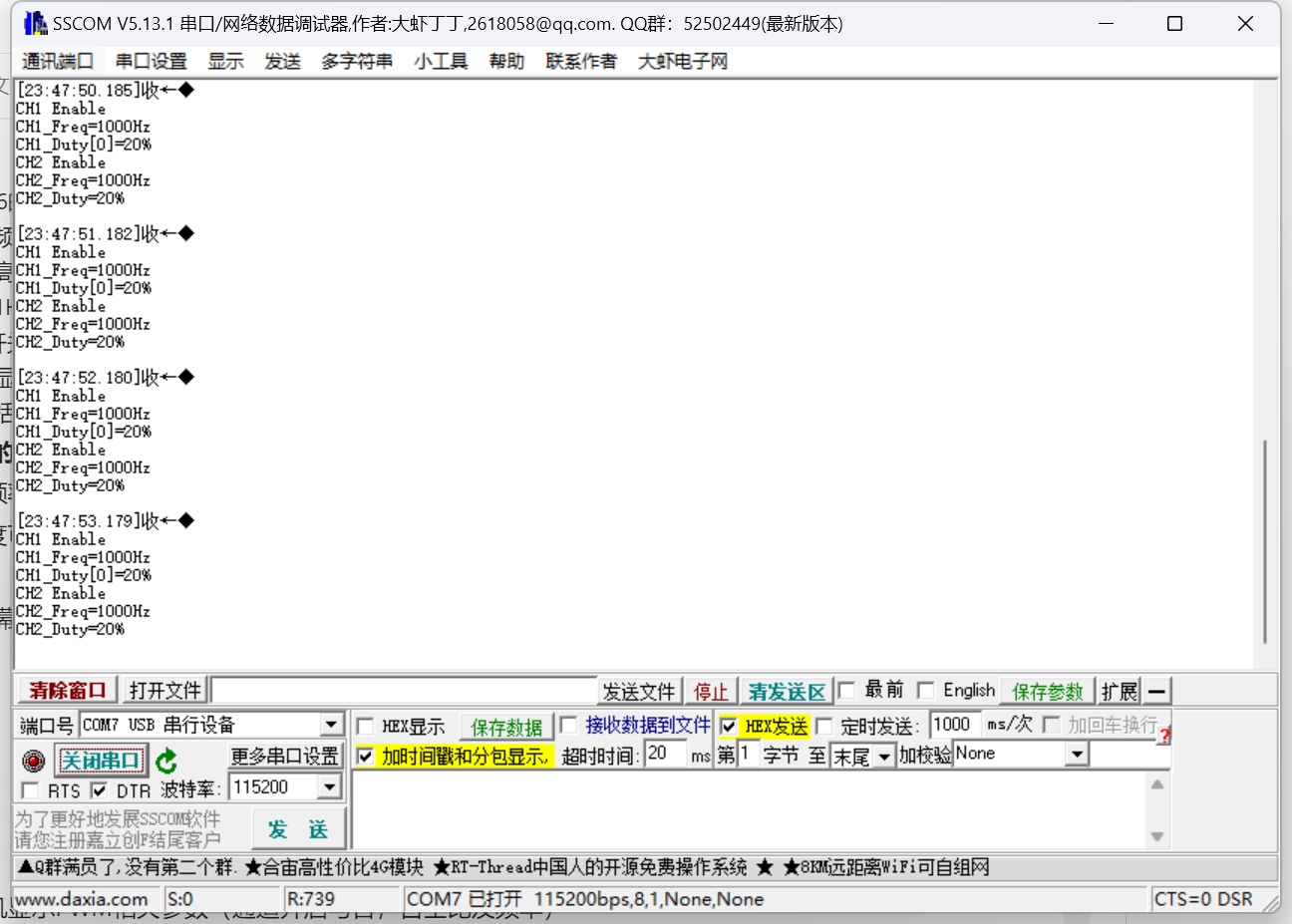
Task: Click the red 停止 (stop) button
Action: (x=711, y=690)
